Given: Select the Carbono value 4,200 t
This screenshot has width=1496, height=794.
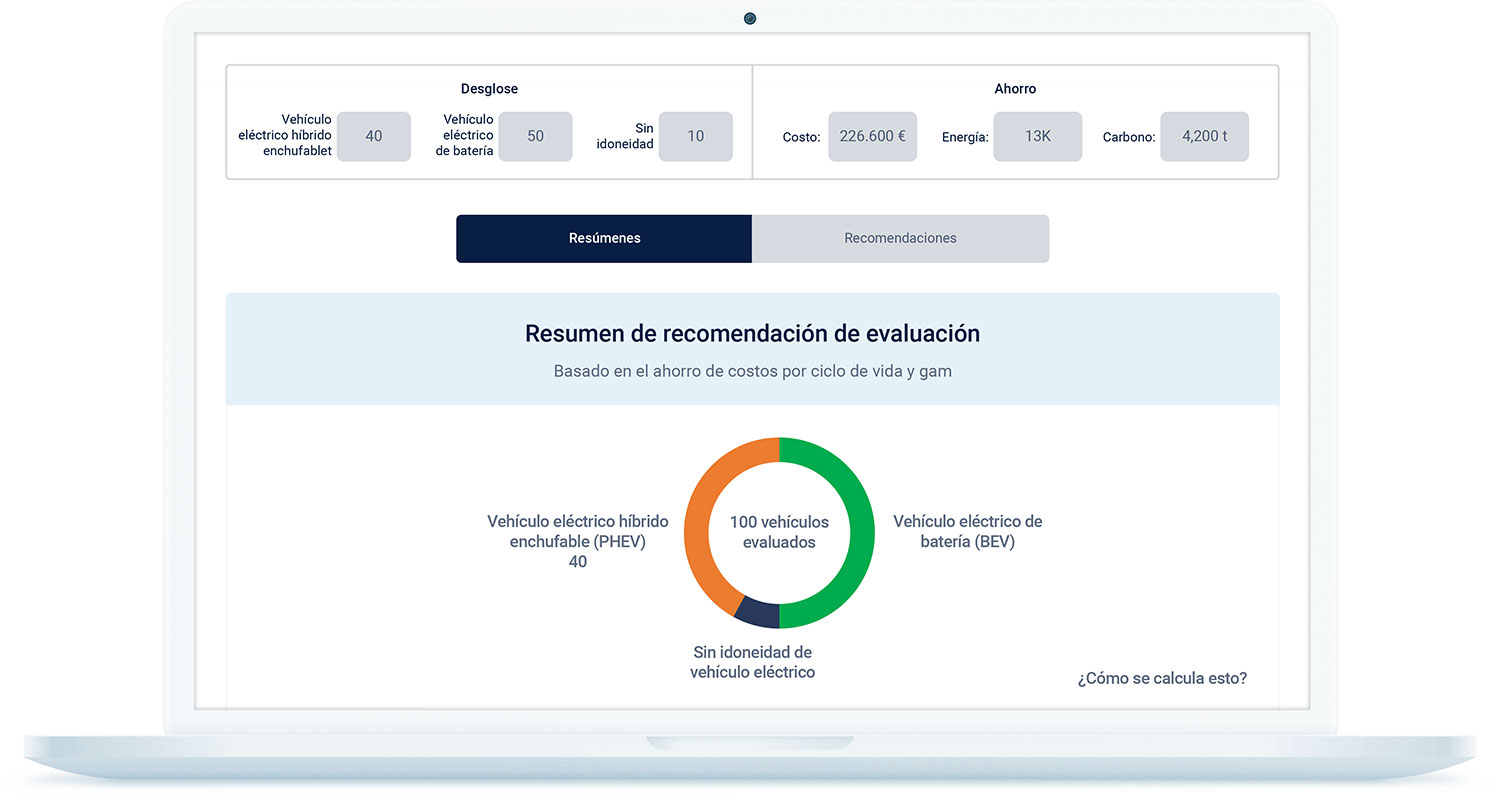Looking at the screenshot, I should tap(1204, 136).
